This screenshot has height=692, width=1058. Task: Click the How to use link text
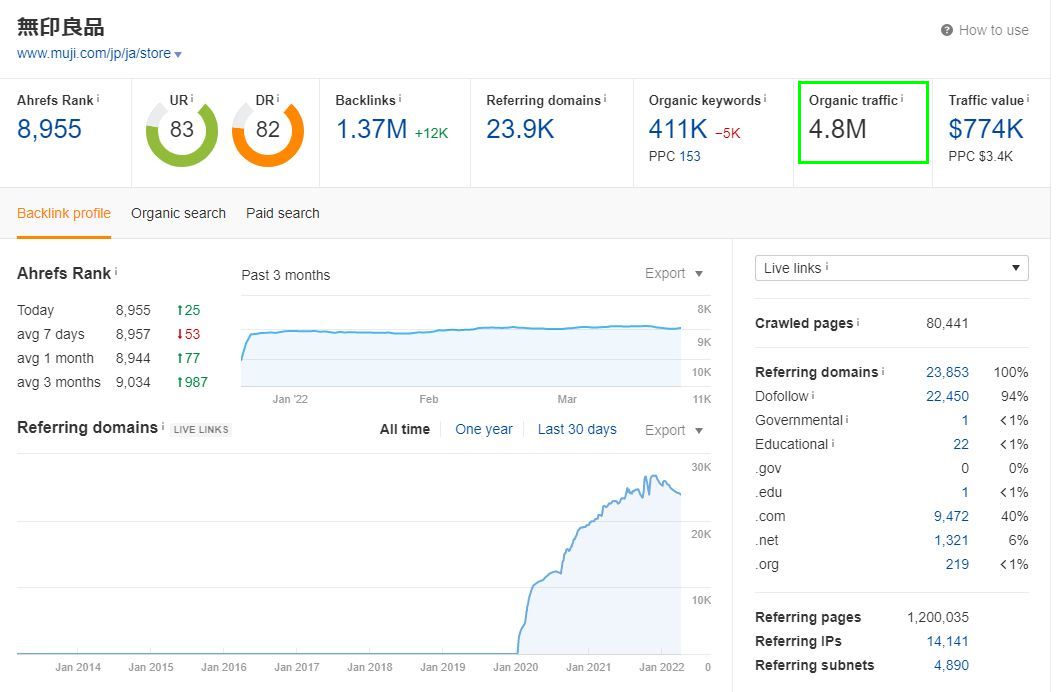click(x=993, y=30)
